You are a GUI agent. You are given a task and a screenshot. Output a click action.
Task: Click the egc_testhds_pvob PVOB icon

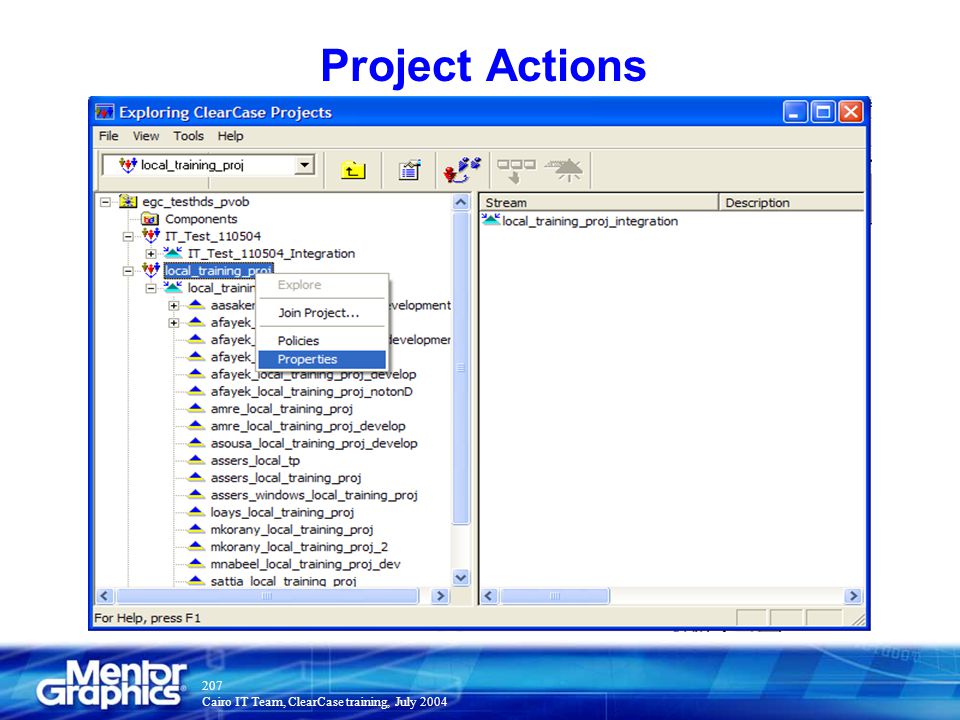(x=128, y=201)
